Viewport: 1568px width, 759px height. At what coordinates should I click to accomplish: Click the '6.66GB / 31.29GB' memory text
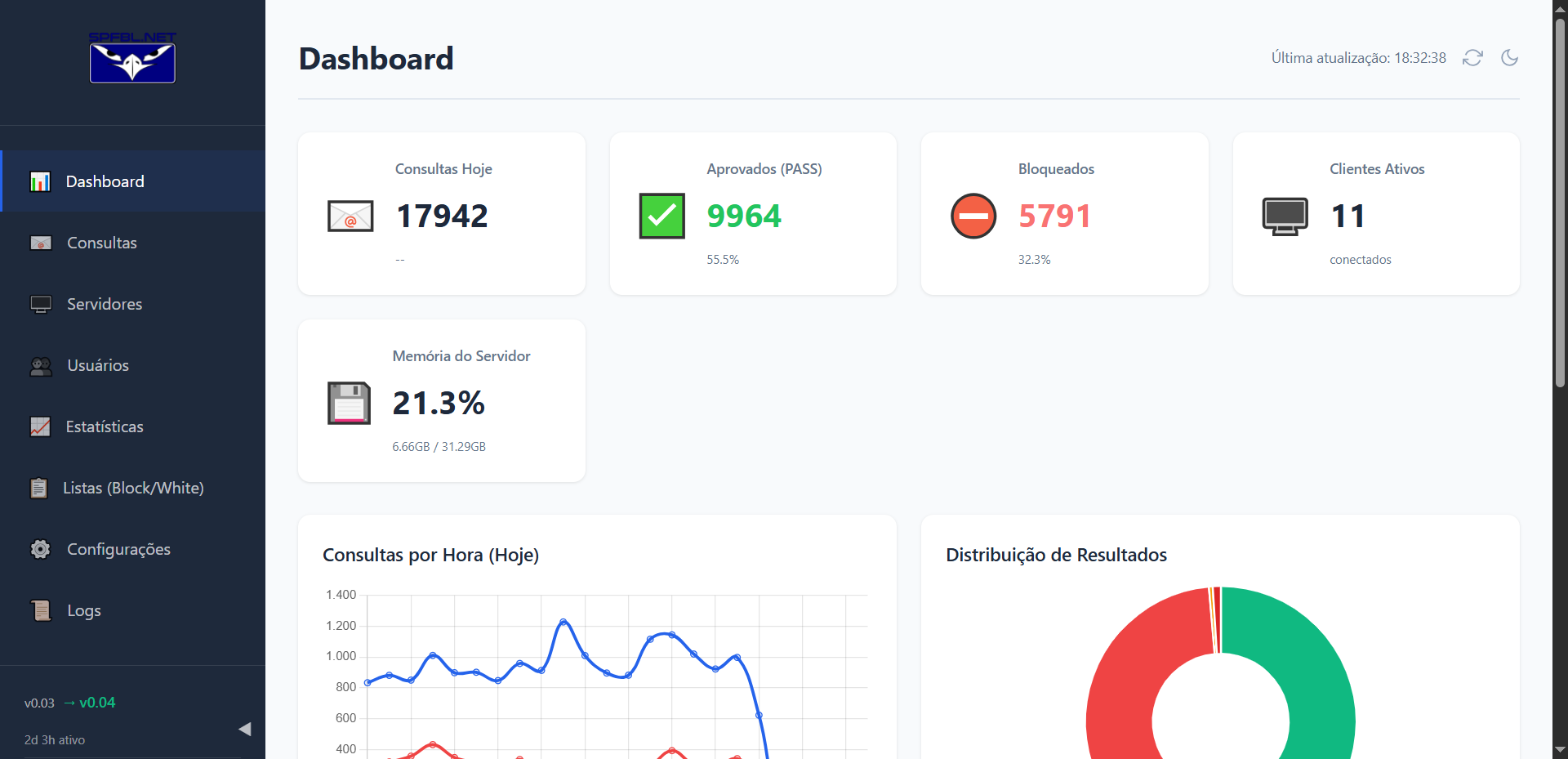point(439,447)
